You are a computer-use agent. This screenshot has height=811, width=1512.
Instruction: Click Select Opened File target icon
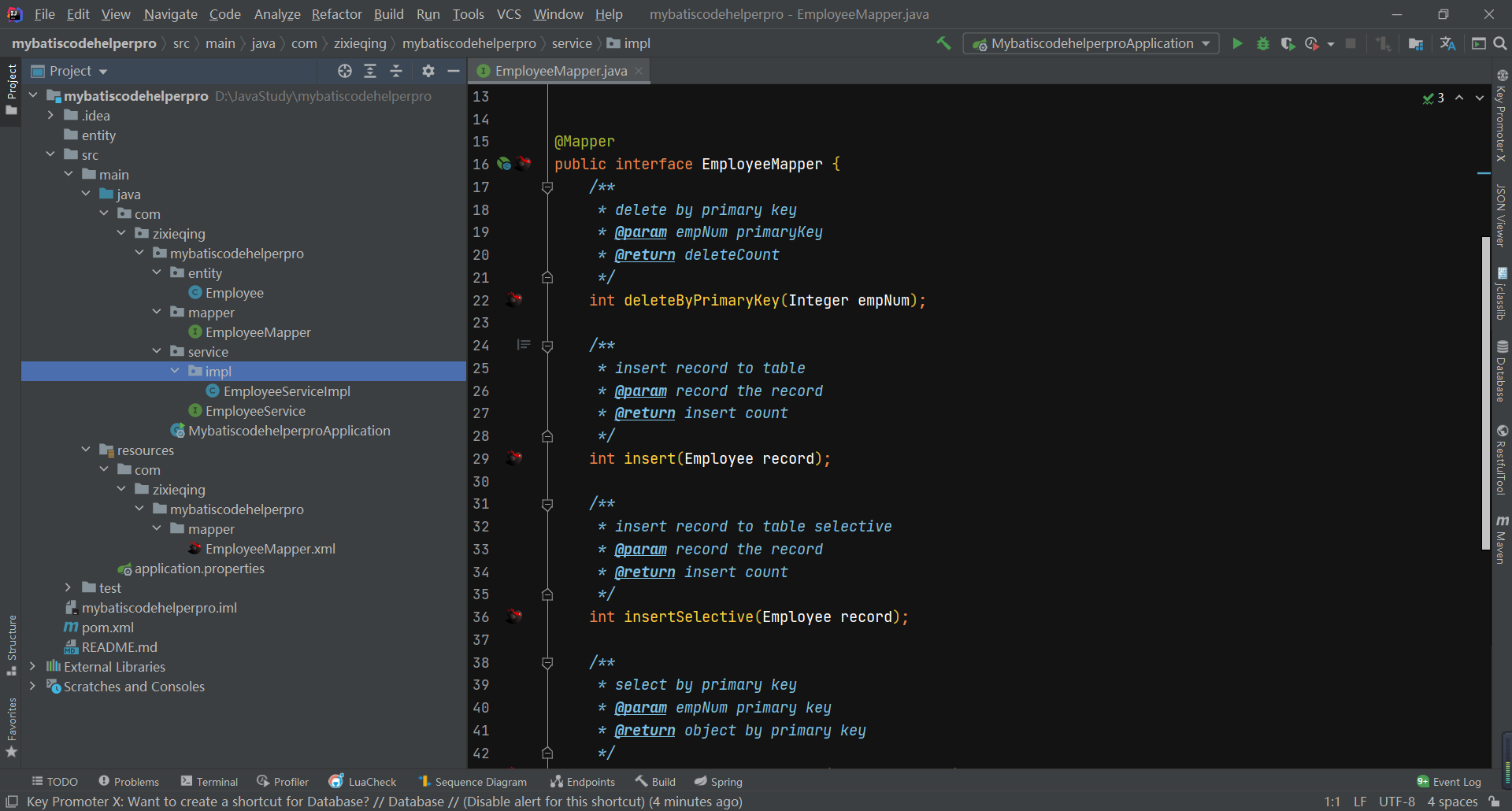tap(345, 71)
